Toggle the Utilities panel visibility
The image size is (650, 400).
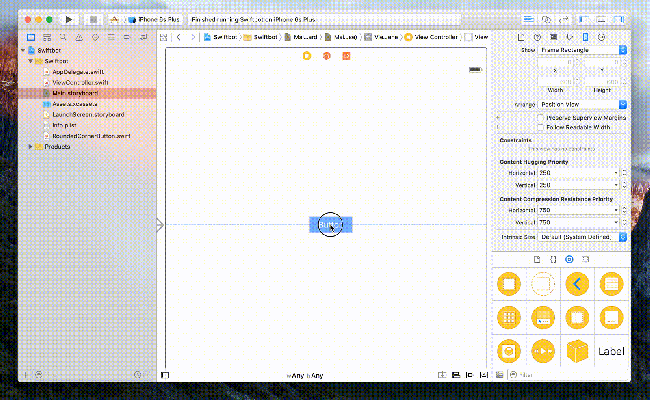click(618, 19)
